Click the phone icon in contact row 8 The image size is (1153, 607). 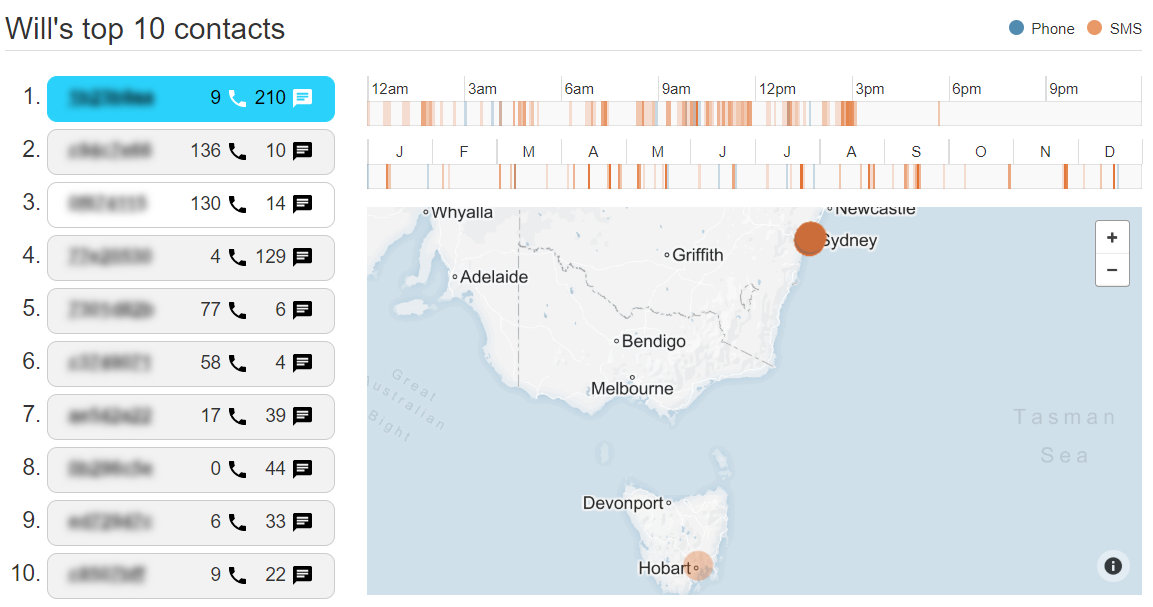[x=237, y=469]
